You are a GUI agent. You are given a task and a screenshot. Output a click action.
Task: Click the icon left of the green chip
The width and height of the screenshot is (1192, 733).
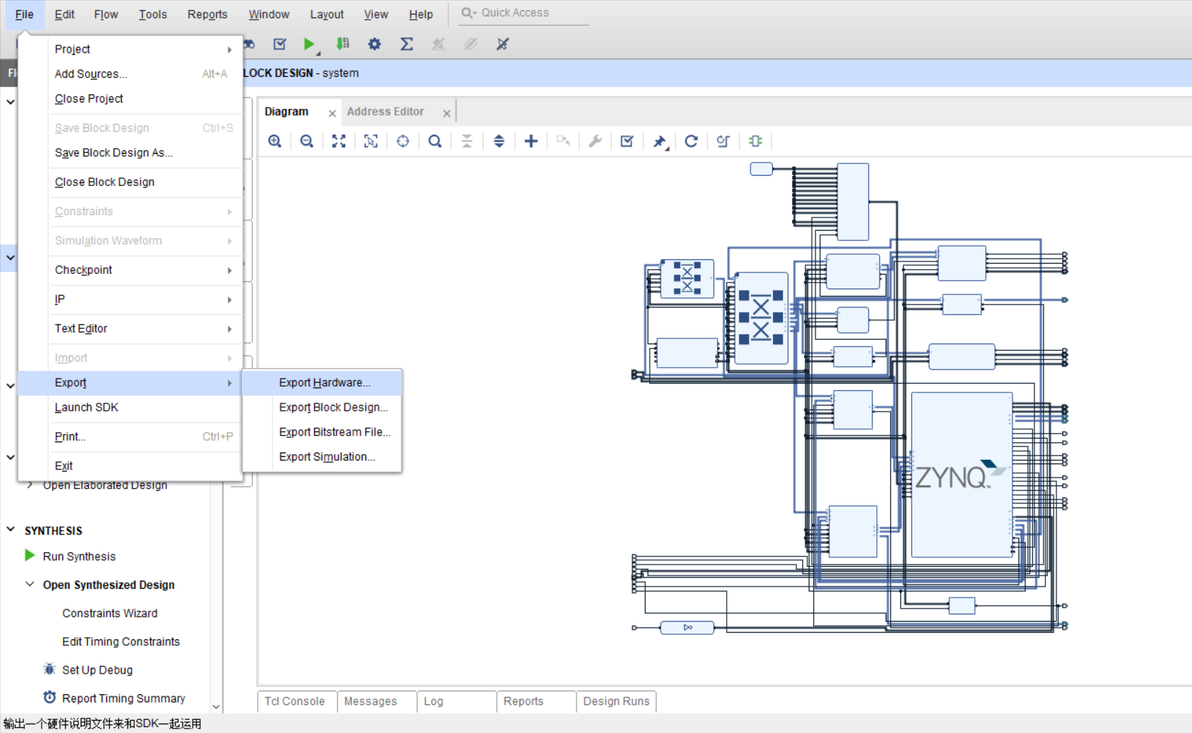[723, 141]
